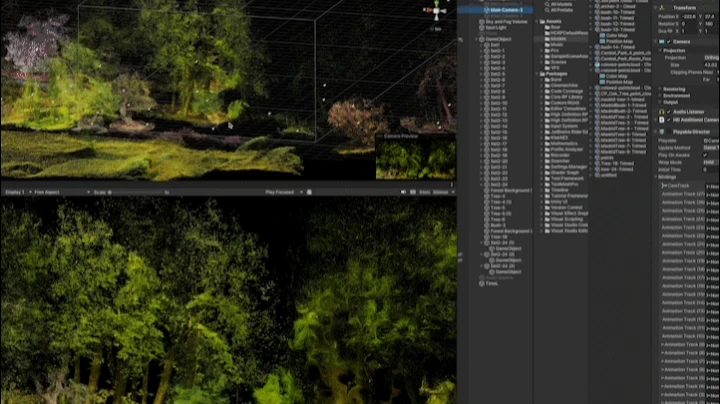
Task: Open the Scenes folder
Action: point(558,62)
